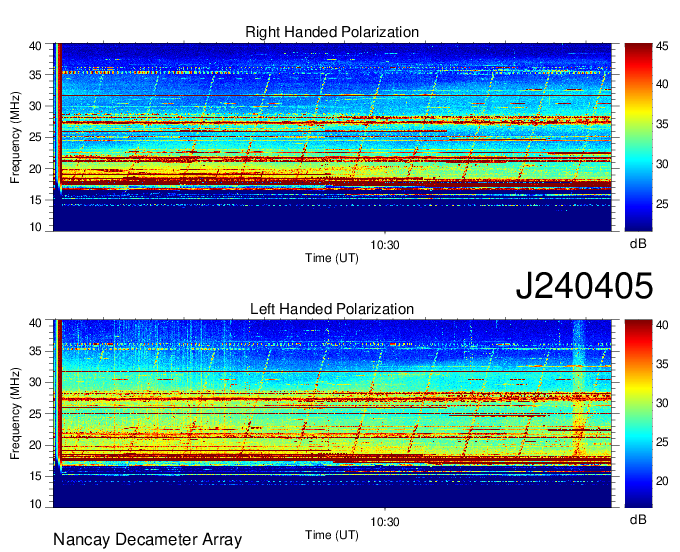Viewport: 680px width, 552px height.
Task: Click 10 MHz tick on lower frequency axis
Action: point(36,504)
